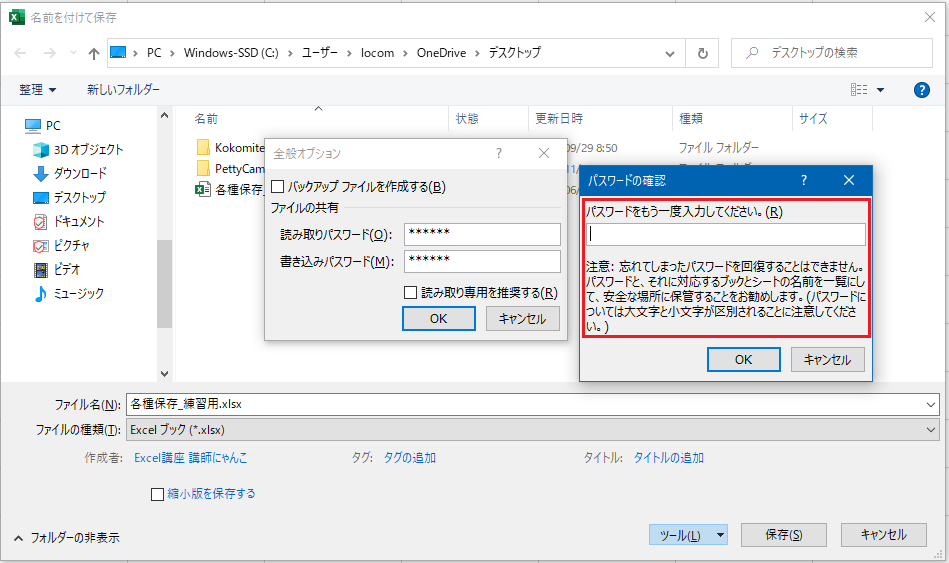The width and height of the screenshot is (949, 563).
Task: Click the PC icon in address bar
Action: point(118,53)
